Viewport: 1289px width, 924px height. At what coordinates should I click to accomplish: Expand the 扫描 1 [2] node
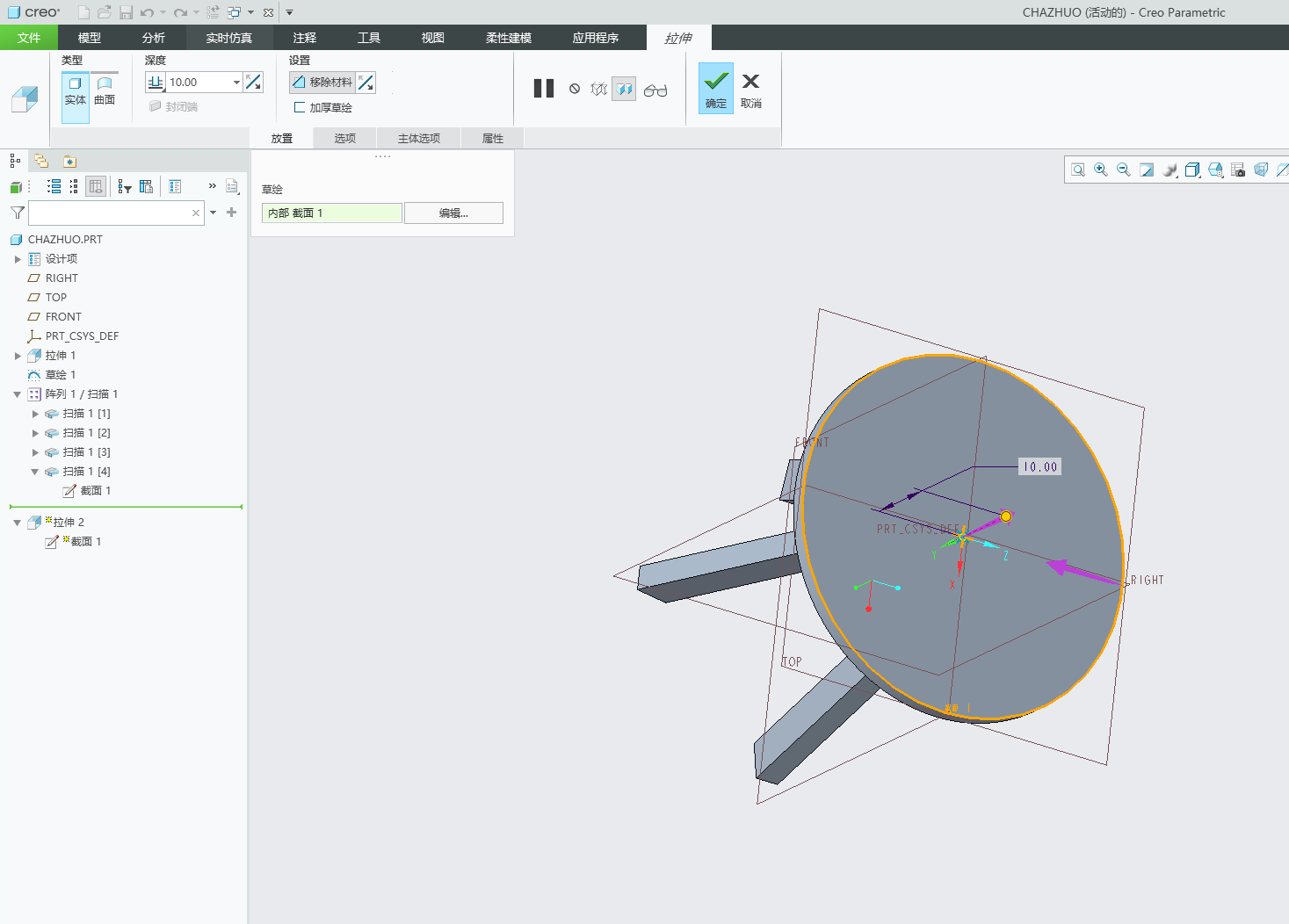tap(35, 433)
